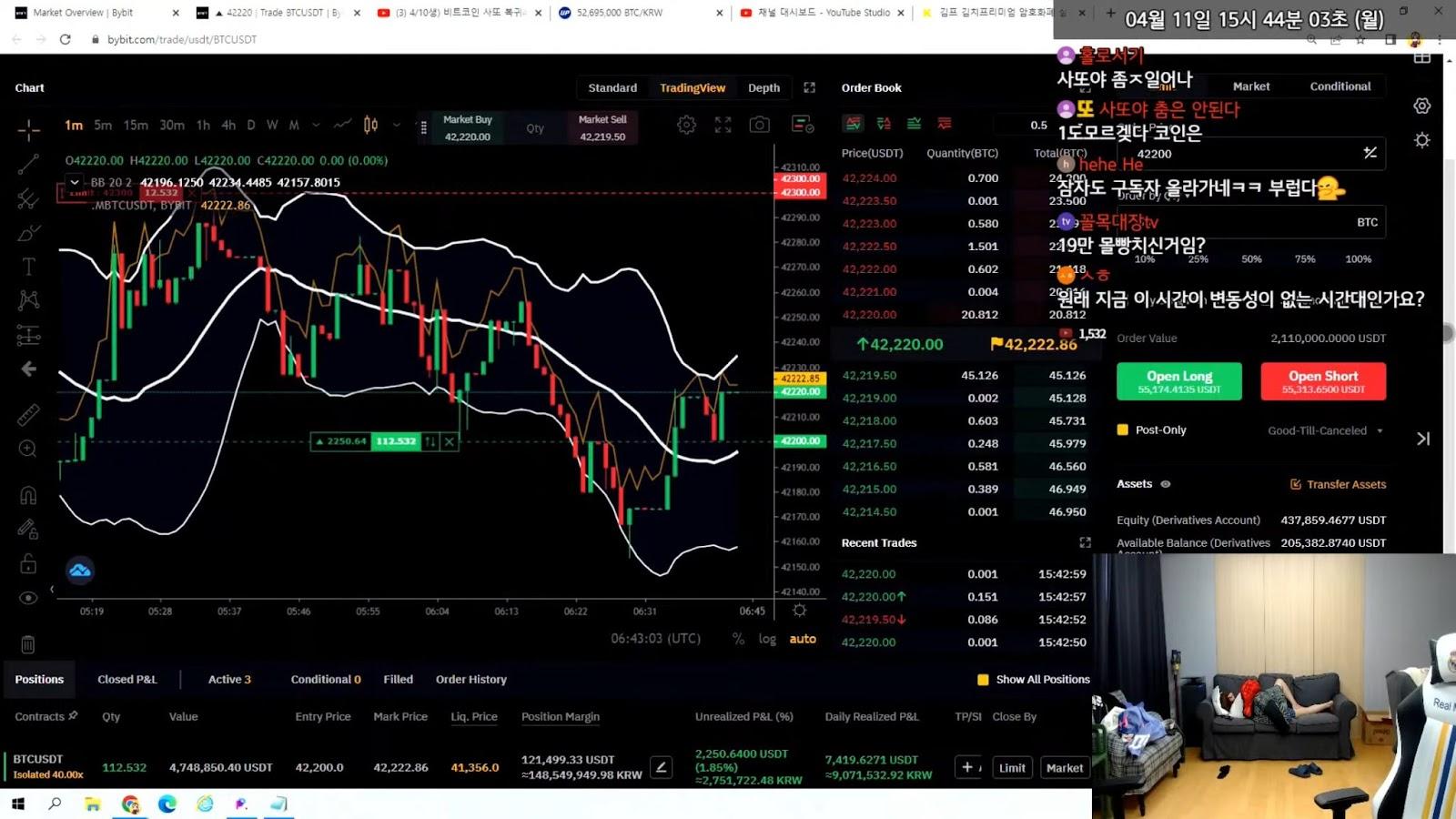Viewport: 1456px width, 819px height.
Task: Toggle hide all drawings eye icon
Action: click(28, 598)
